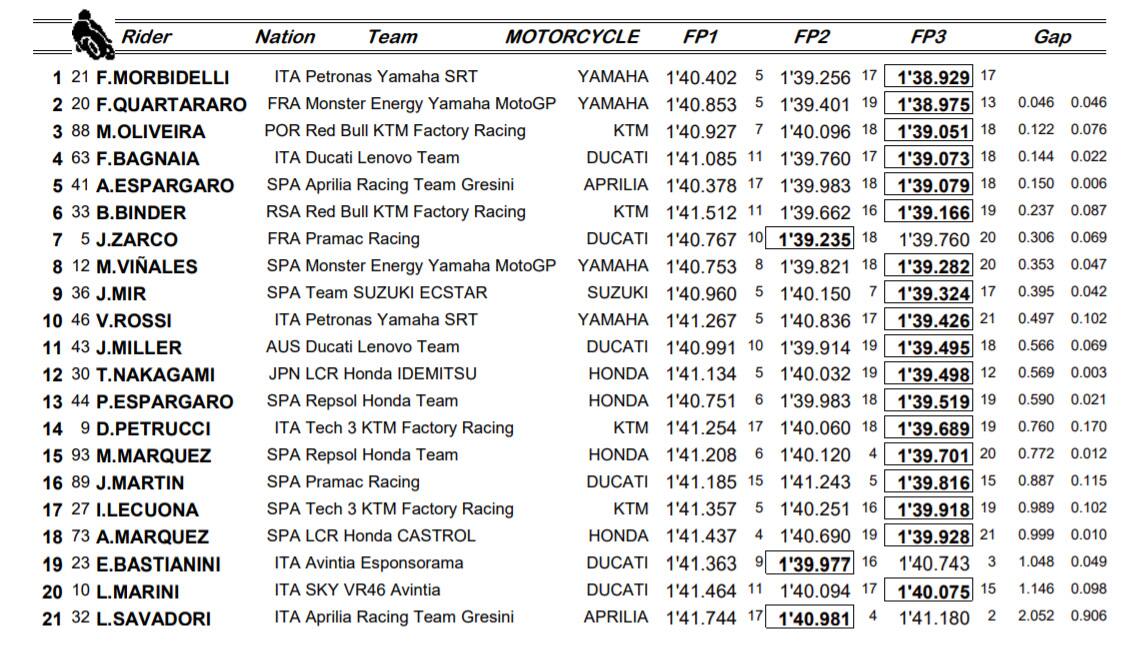Screen dimensions: 1124x660
Task: Select J.ZARCO's boxed FP2 time 1'39.235
Action: (x=815, y=240)
